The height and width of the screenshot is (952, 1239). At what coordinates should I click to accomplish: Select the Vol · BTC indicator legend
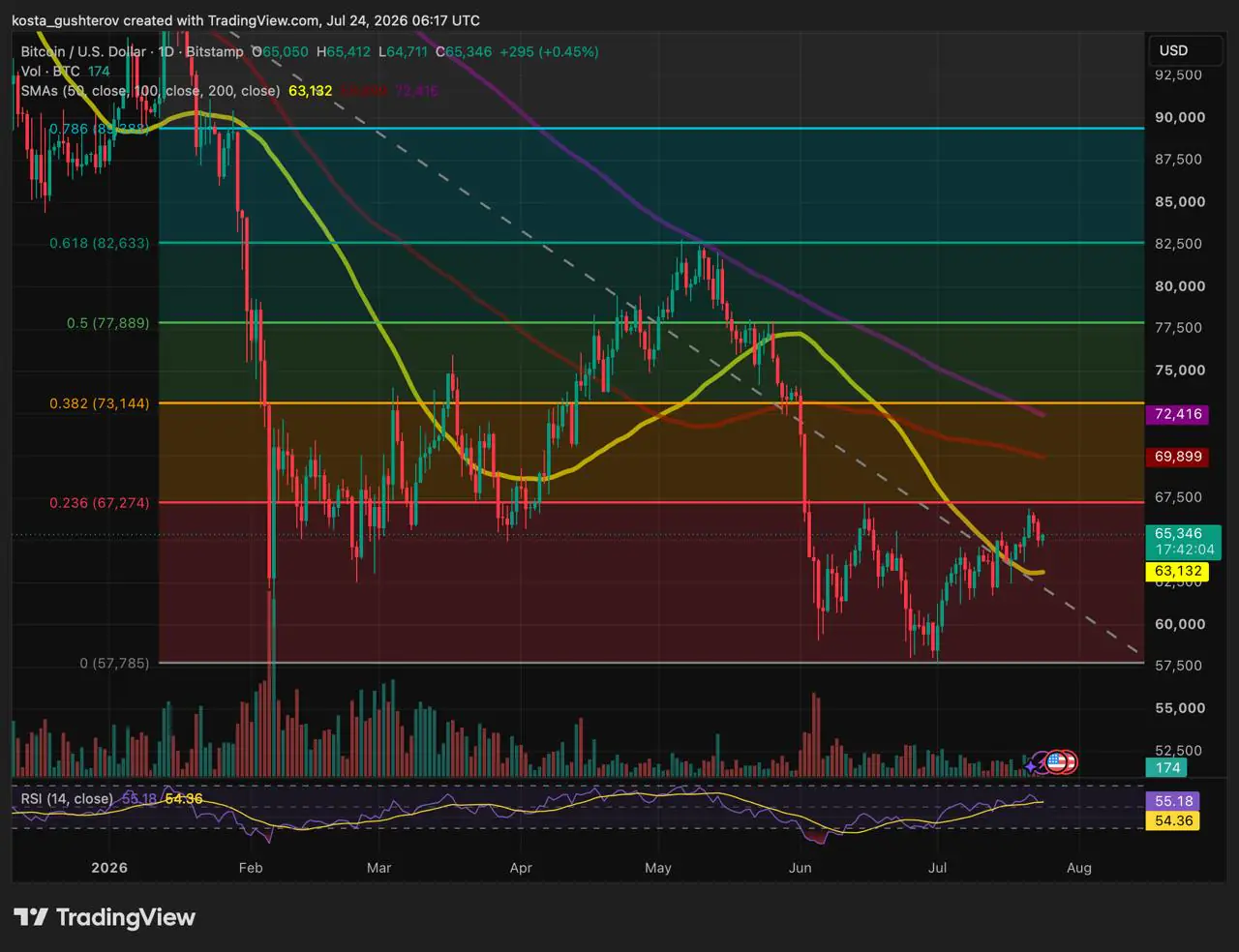51,71
